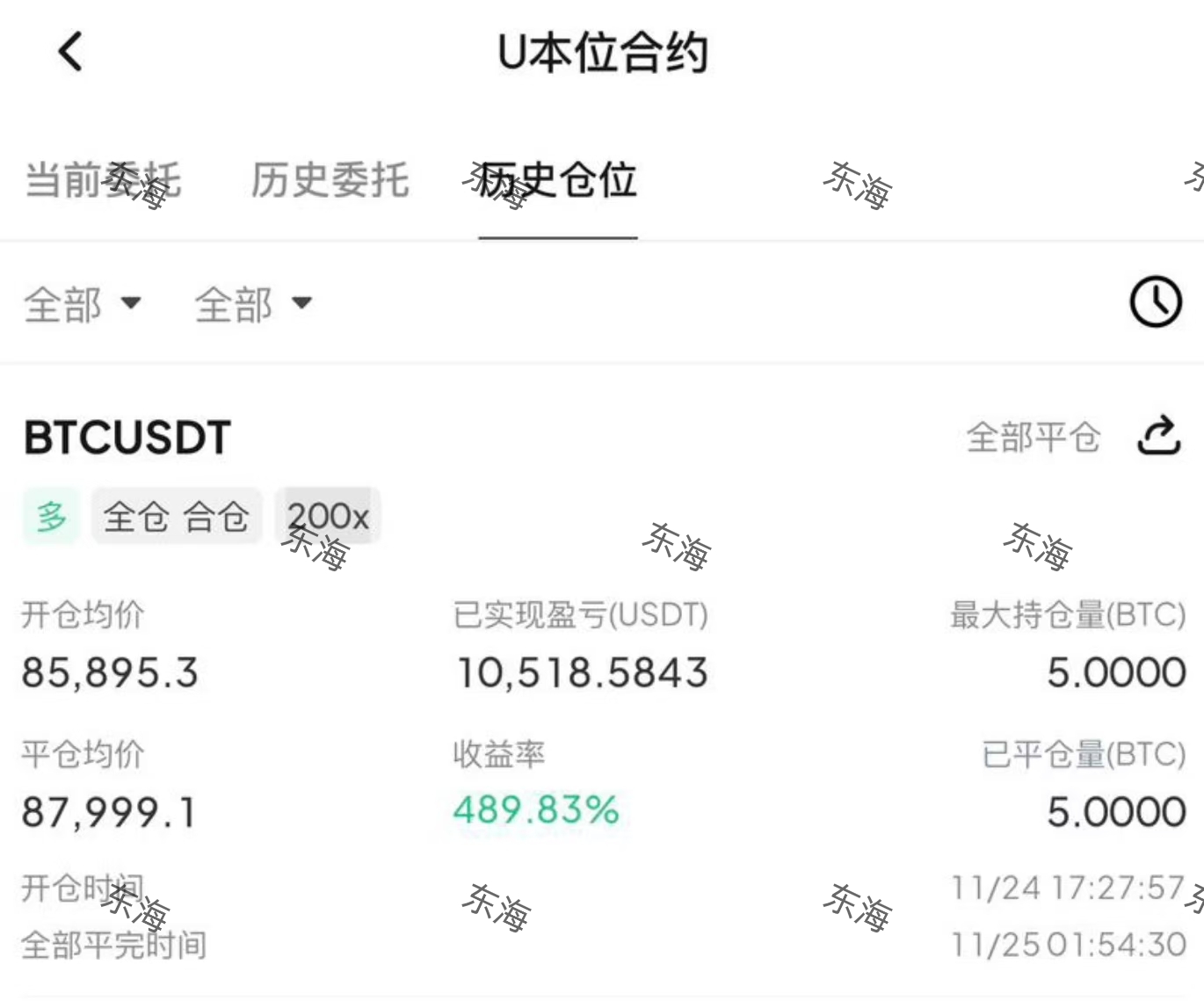Switch to the 当前委托 tab
Image resolution: width=1204 pixels, height=1001 pixels.
102,180
